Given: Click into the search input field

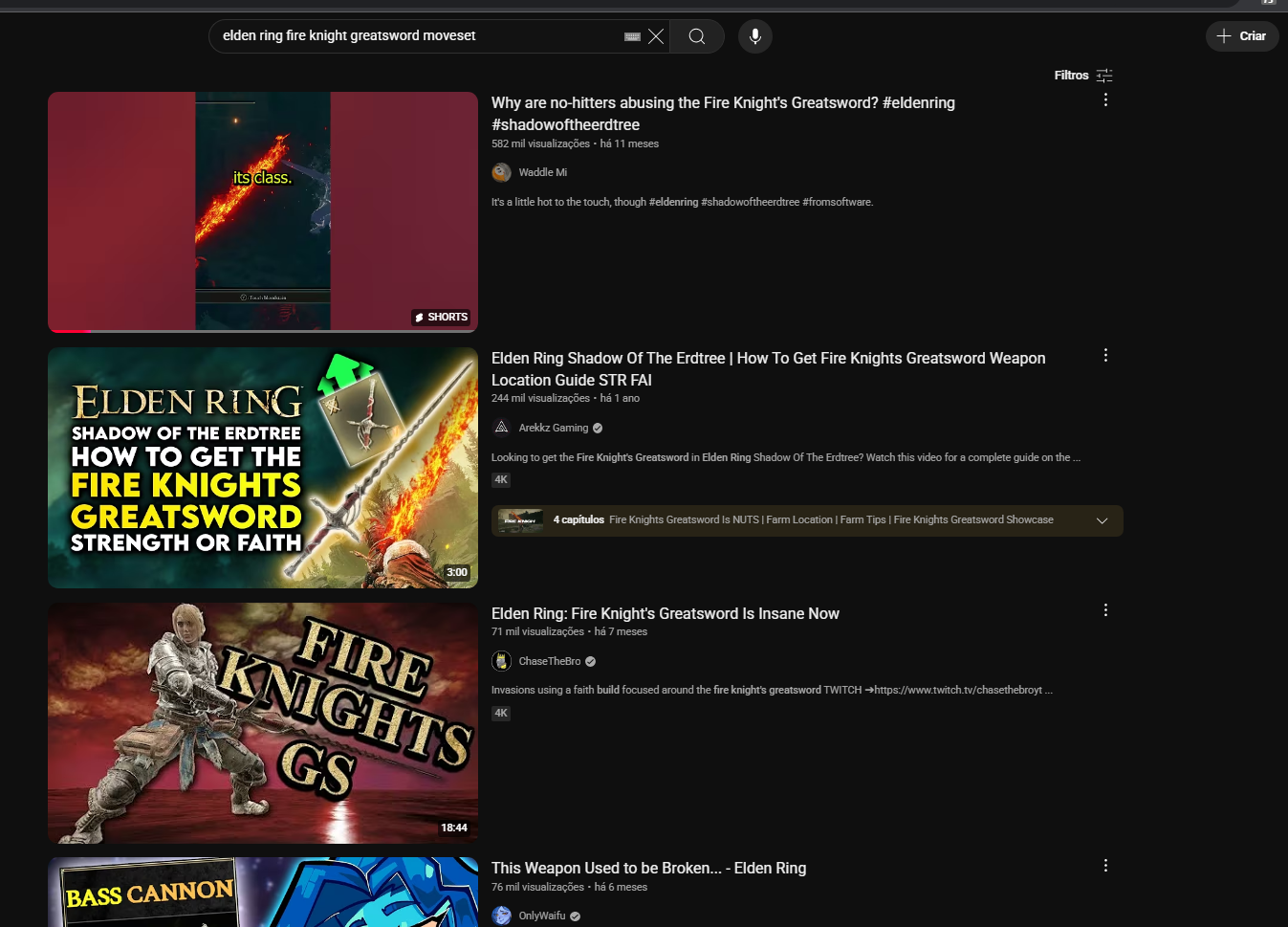Looking at the screenshot, I should click(x=419, y=36).
